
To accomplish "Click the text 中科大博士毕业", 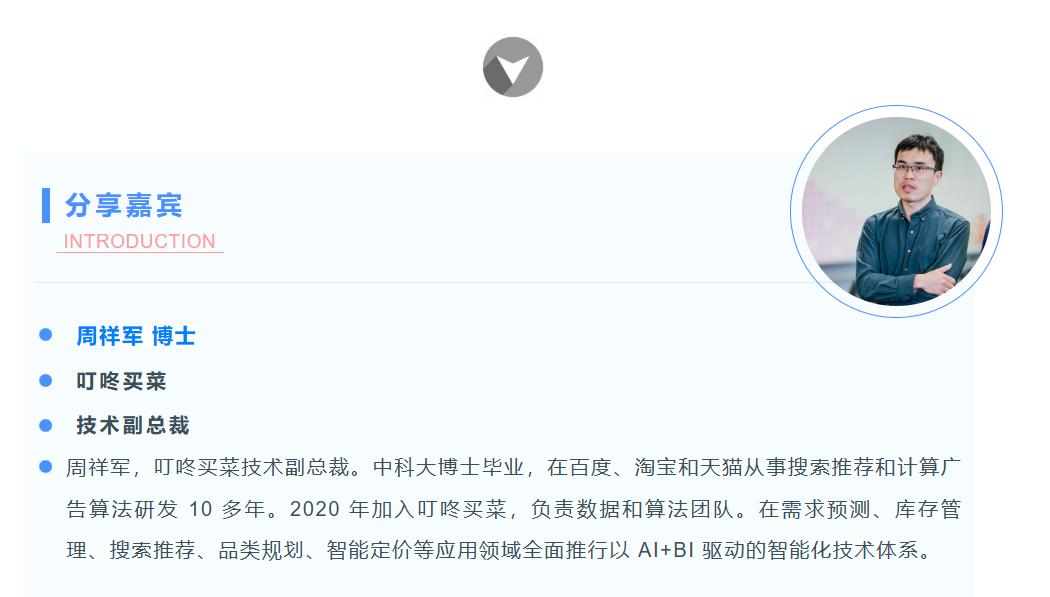I will point(448,467).
